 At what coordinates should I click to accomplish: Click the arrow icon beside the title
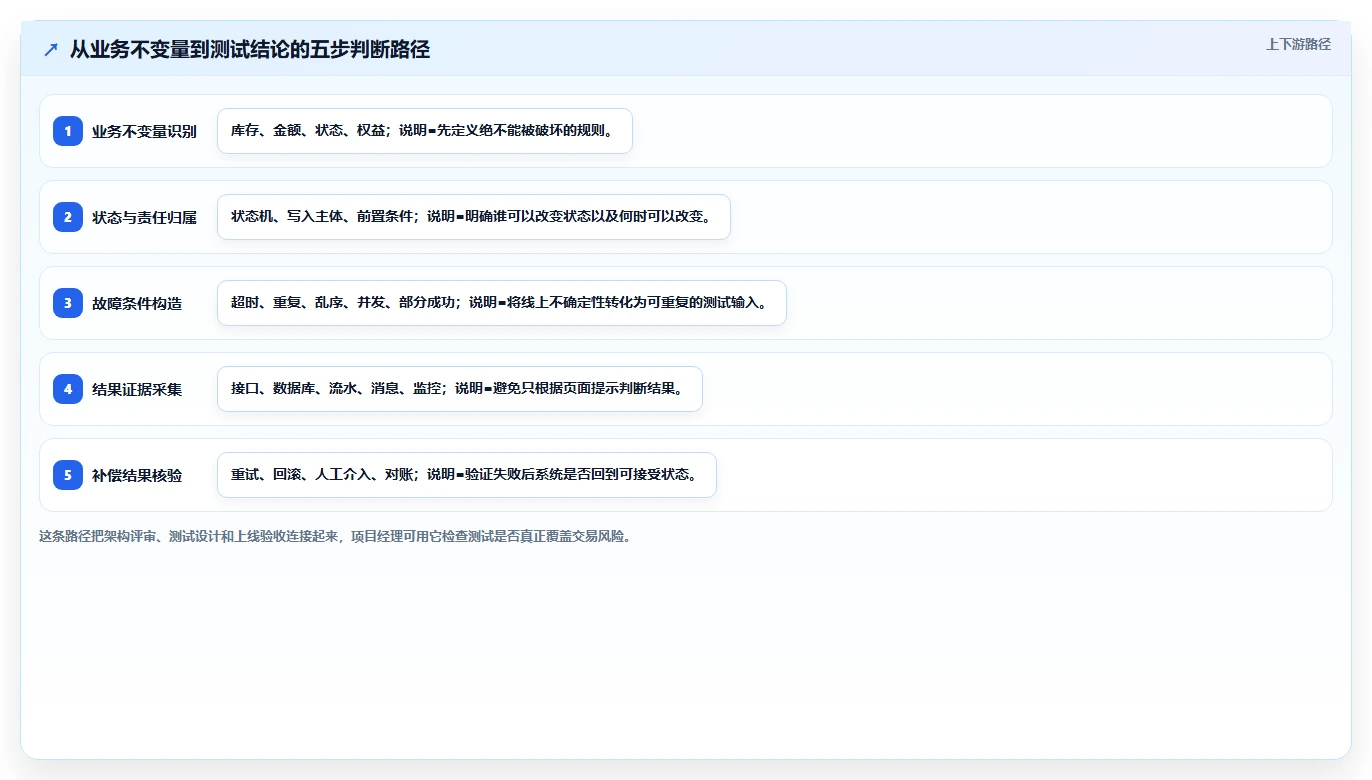coord(51,49)
